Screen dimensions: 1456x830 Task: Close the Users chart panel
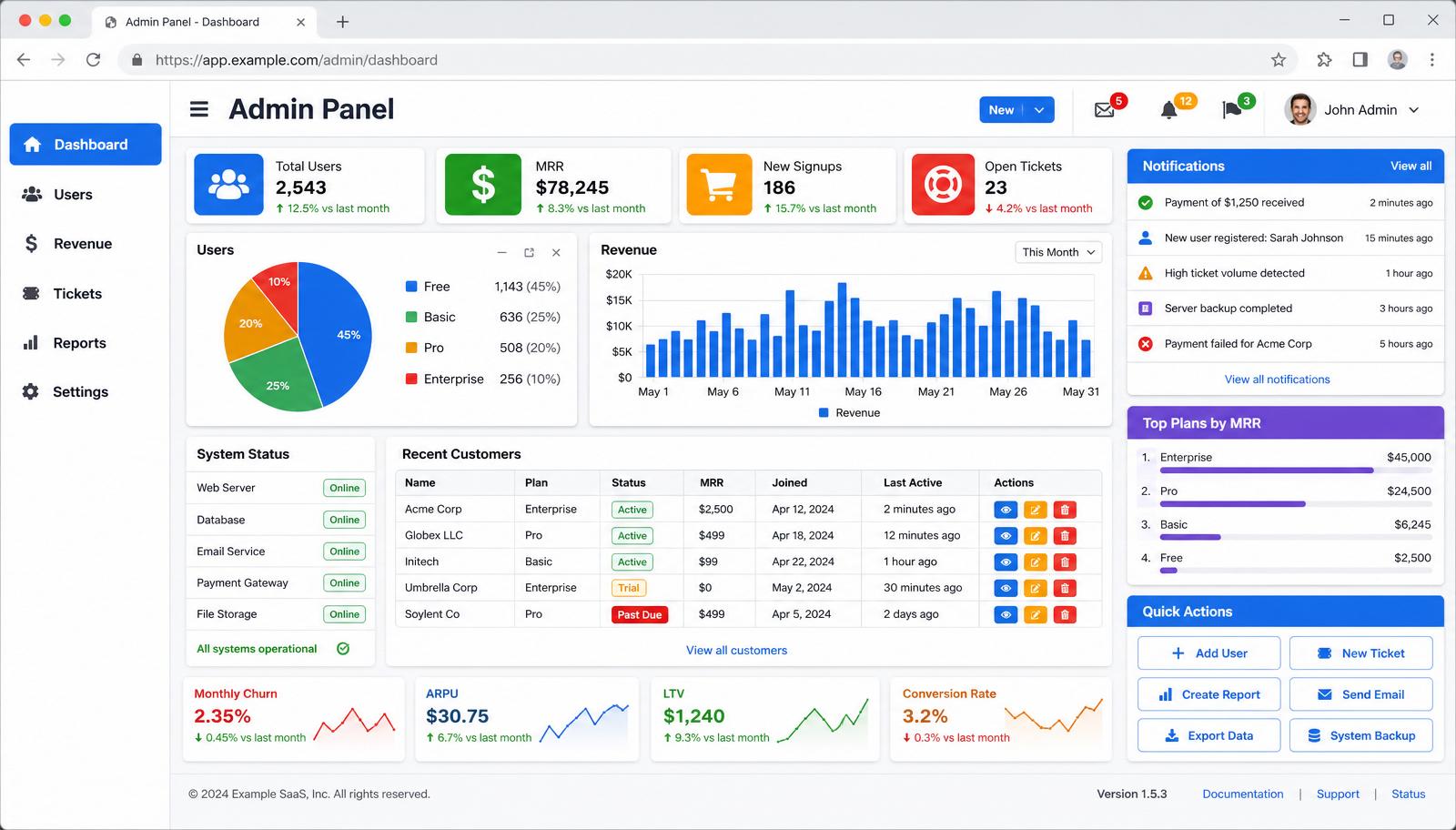(556, 253)
